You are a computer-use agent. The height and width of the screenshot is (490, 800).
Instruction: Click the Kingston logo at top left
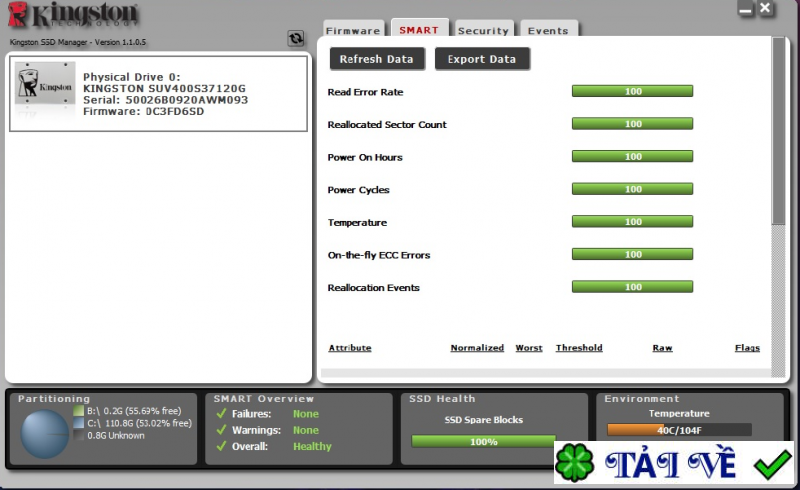click(x=73, y=15)
